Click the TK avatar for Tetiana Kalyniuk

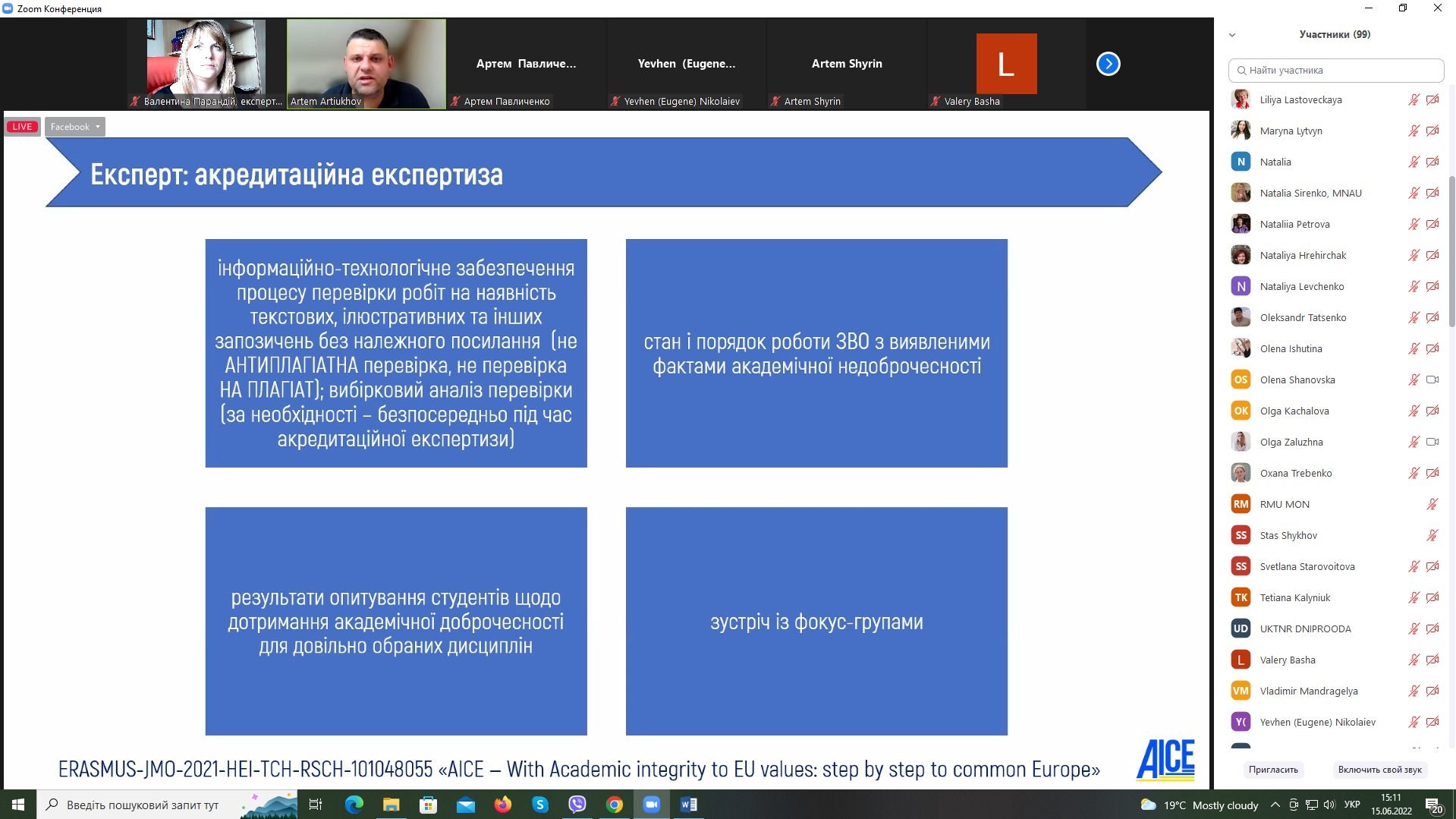(1241, 597)
